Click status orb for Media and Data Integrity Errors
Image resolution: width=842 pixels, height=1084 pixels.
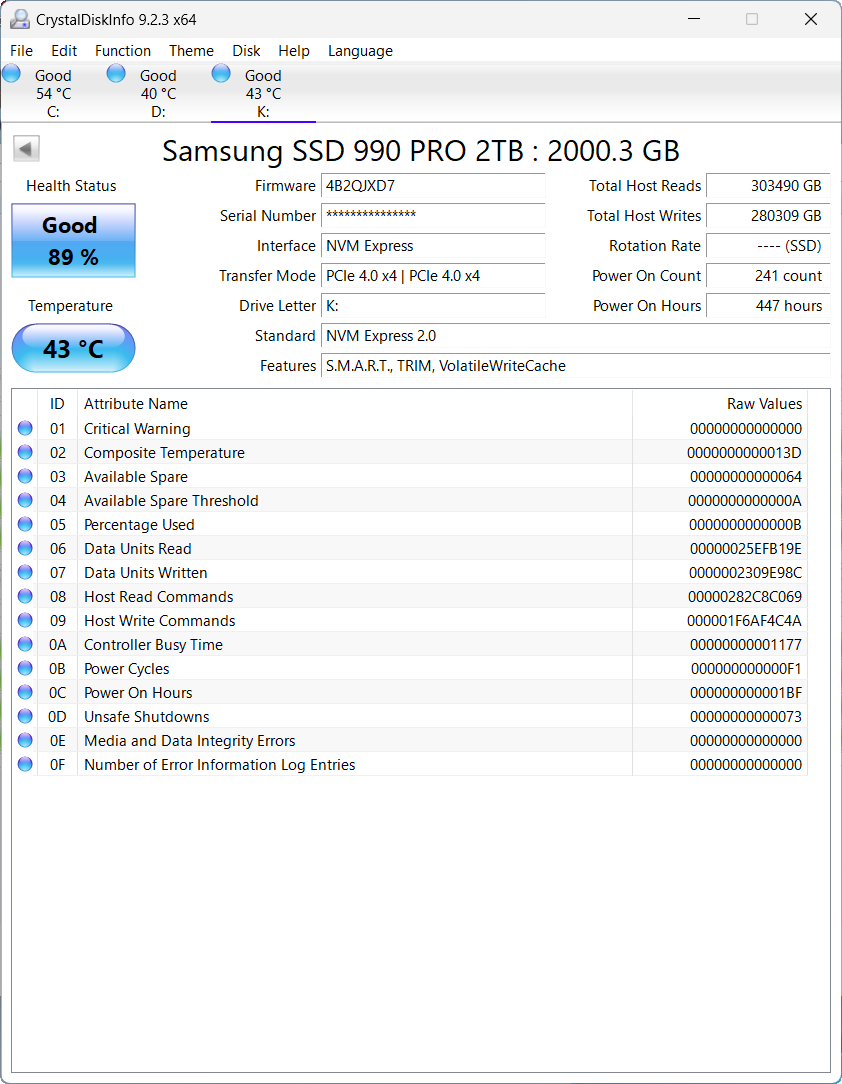pyautogui.click(x=25, y=740)
